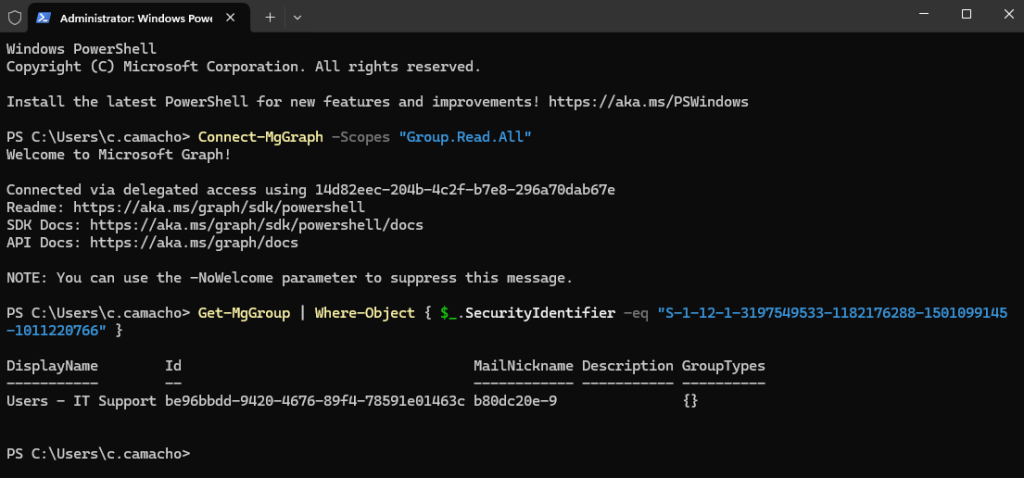Open the API Docs aka.ms/graph/docs link
This screenshot has width=1024, height=478.
click(194, 242)
